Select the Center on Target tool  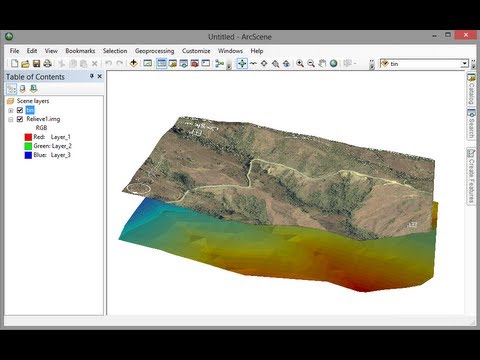pos(264,63)
